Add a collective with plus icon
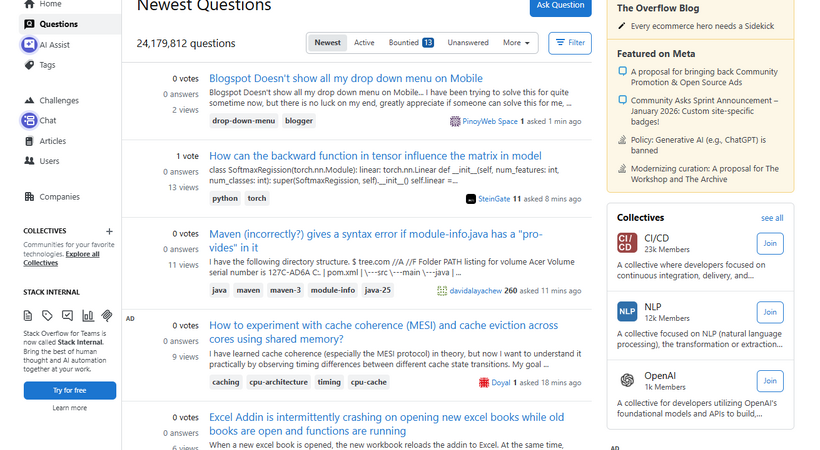Screen dimensions: 820x450 coord(109,231)
